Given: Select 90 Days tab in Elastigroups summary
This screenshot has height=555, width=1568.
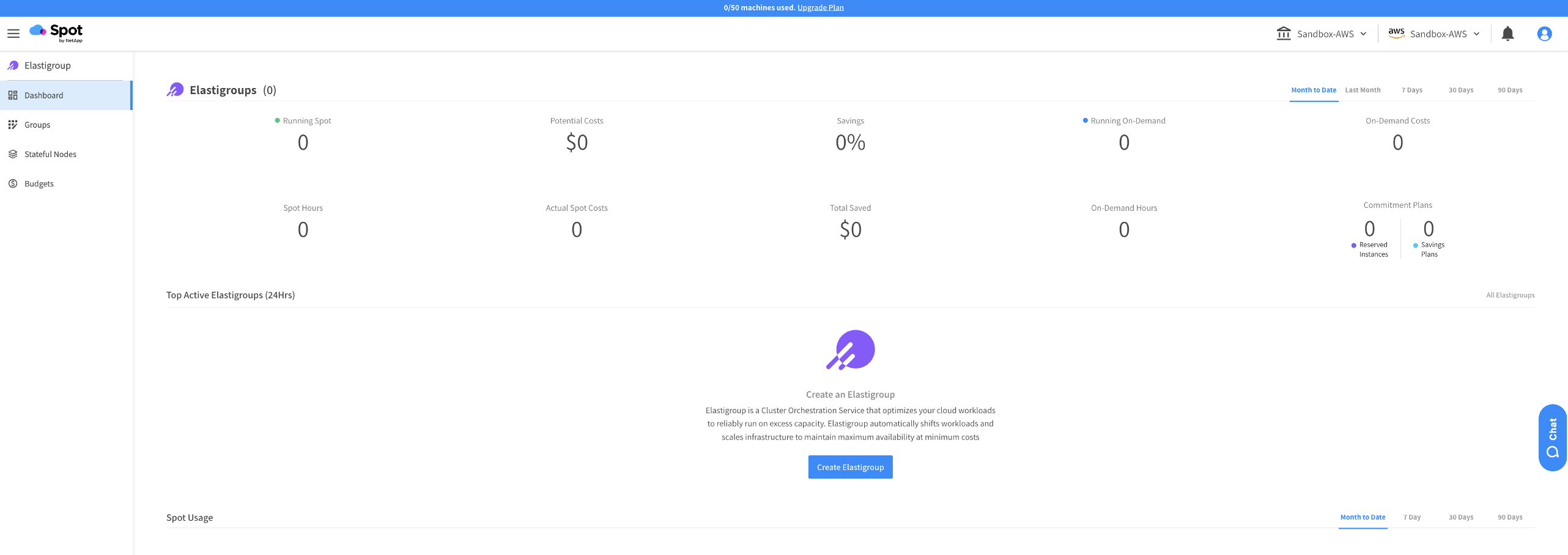Looking at the screenshot, I should coord(1509,90).
